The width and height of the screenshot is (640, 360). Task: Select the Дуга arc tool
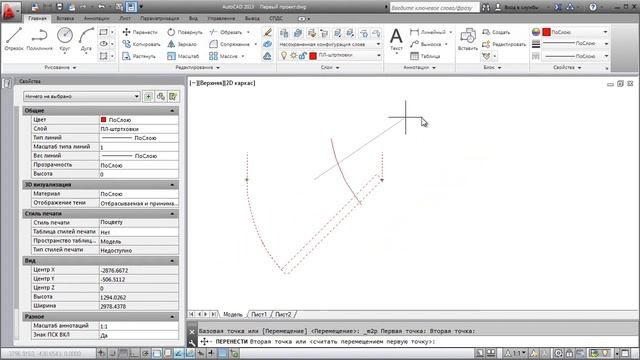[86, 39]
